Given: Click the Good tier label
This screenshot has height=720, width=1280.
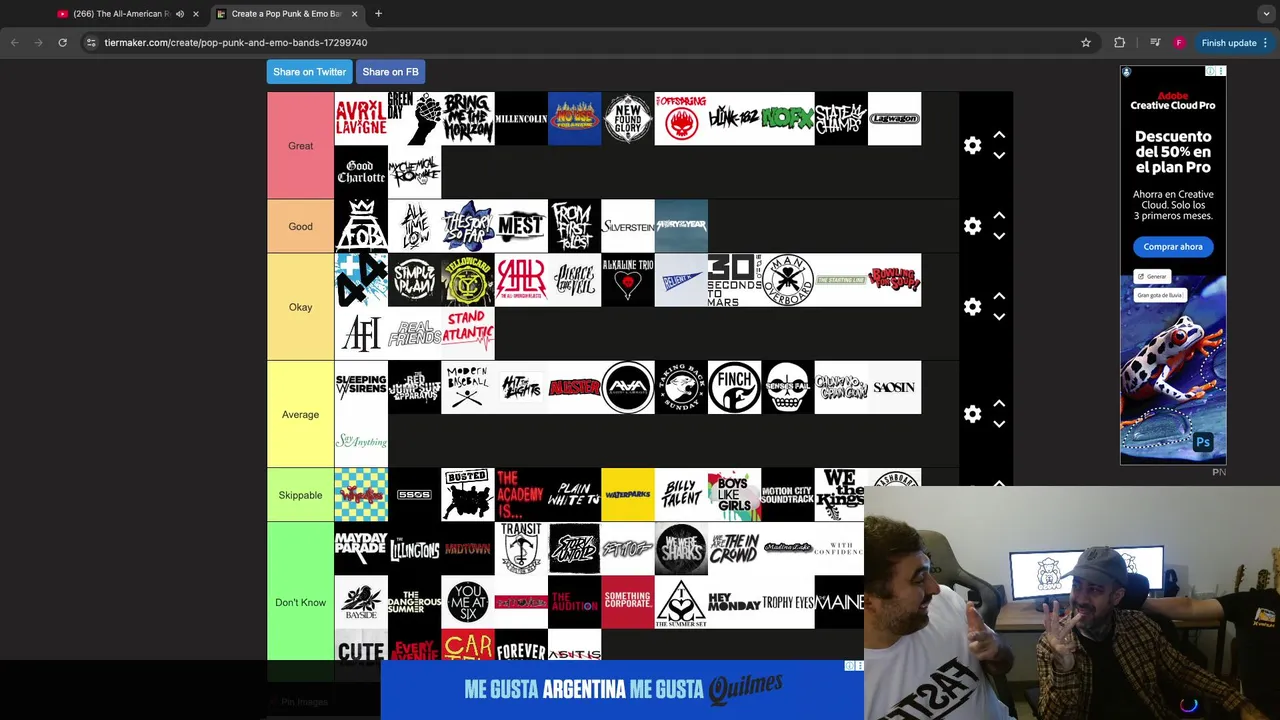Looking at the screenshot, I should point(300,226).
